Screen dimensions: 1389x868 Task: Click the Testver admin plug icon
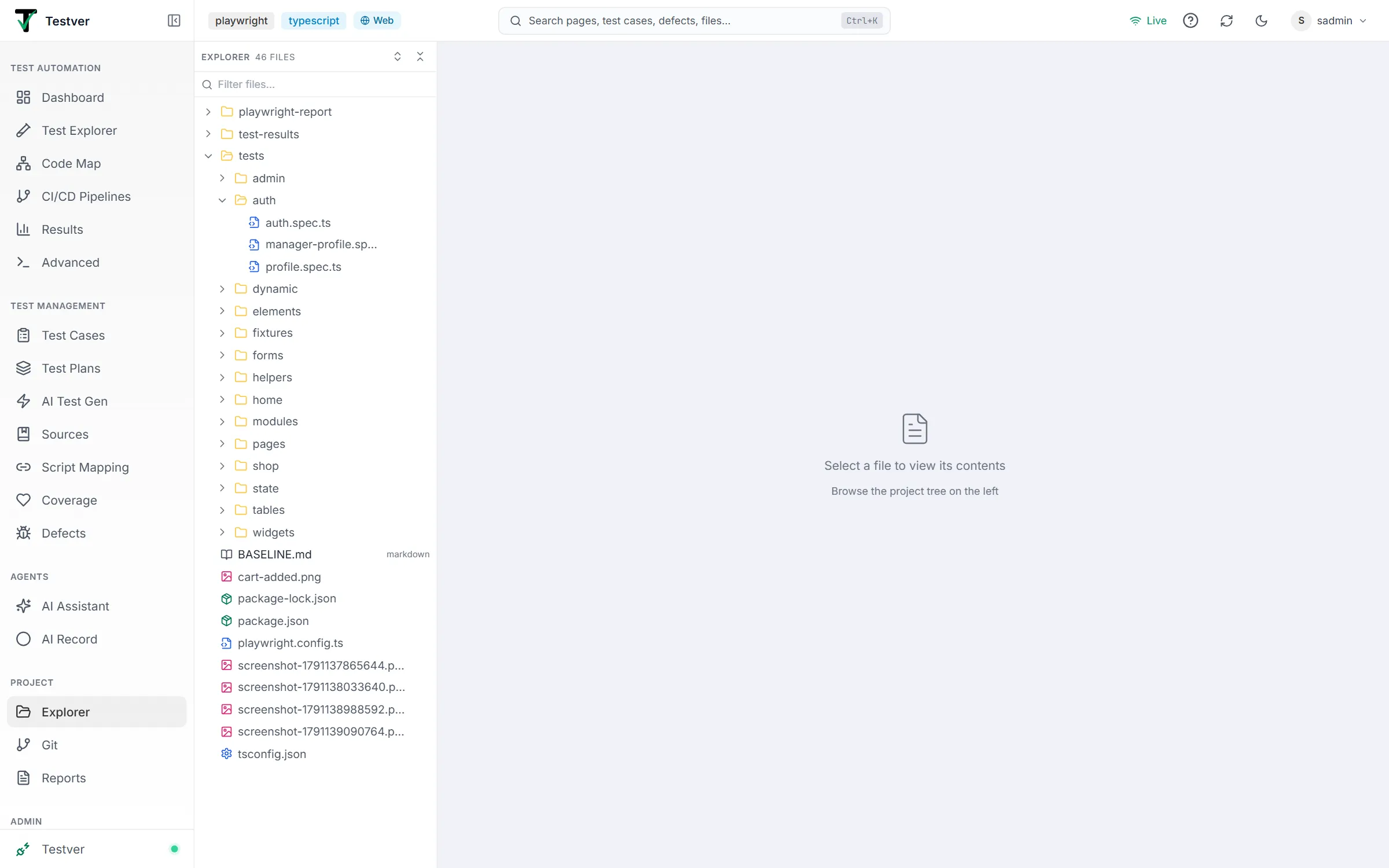pyautogui.click(x=23, y=849)
